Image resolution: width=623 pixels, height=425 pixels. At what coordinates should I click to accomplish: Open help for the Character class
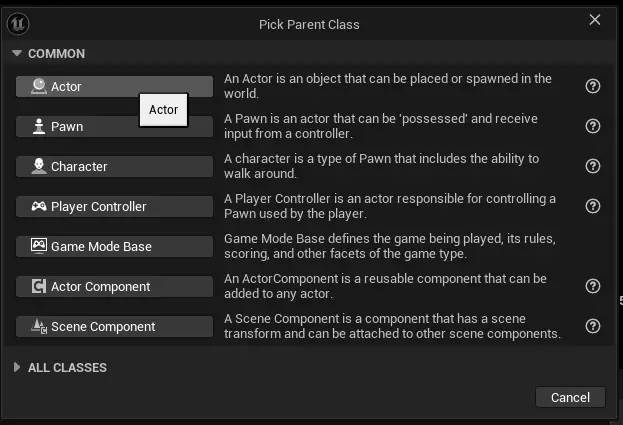click(x=593, y=166)
